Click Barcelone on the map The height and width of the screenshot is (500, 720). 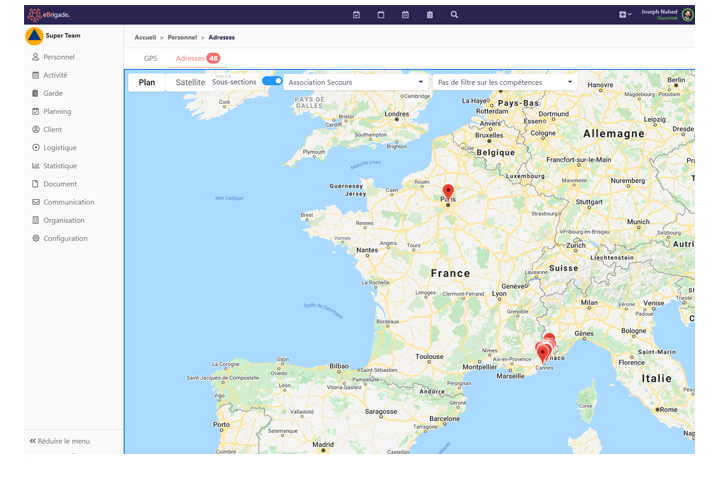coord(444,419)
